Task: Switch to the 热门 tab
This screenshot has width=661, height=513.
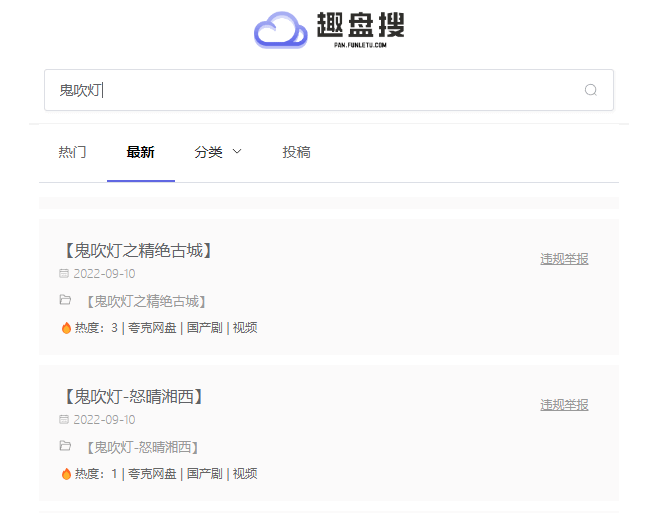Action: tap(73, 152)
